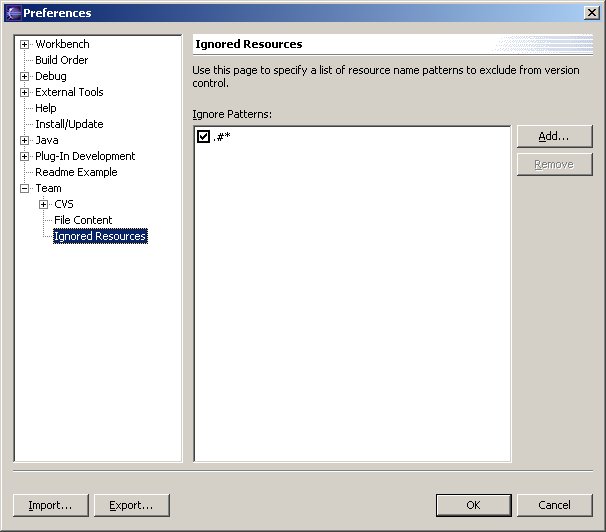The width and height of the screenshot is (606, 532).
Task: Uncheck the .#* ignore pattern checkbox
Action: point(204,136)
